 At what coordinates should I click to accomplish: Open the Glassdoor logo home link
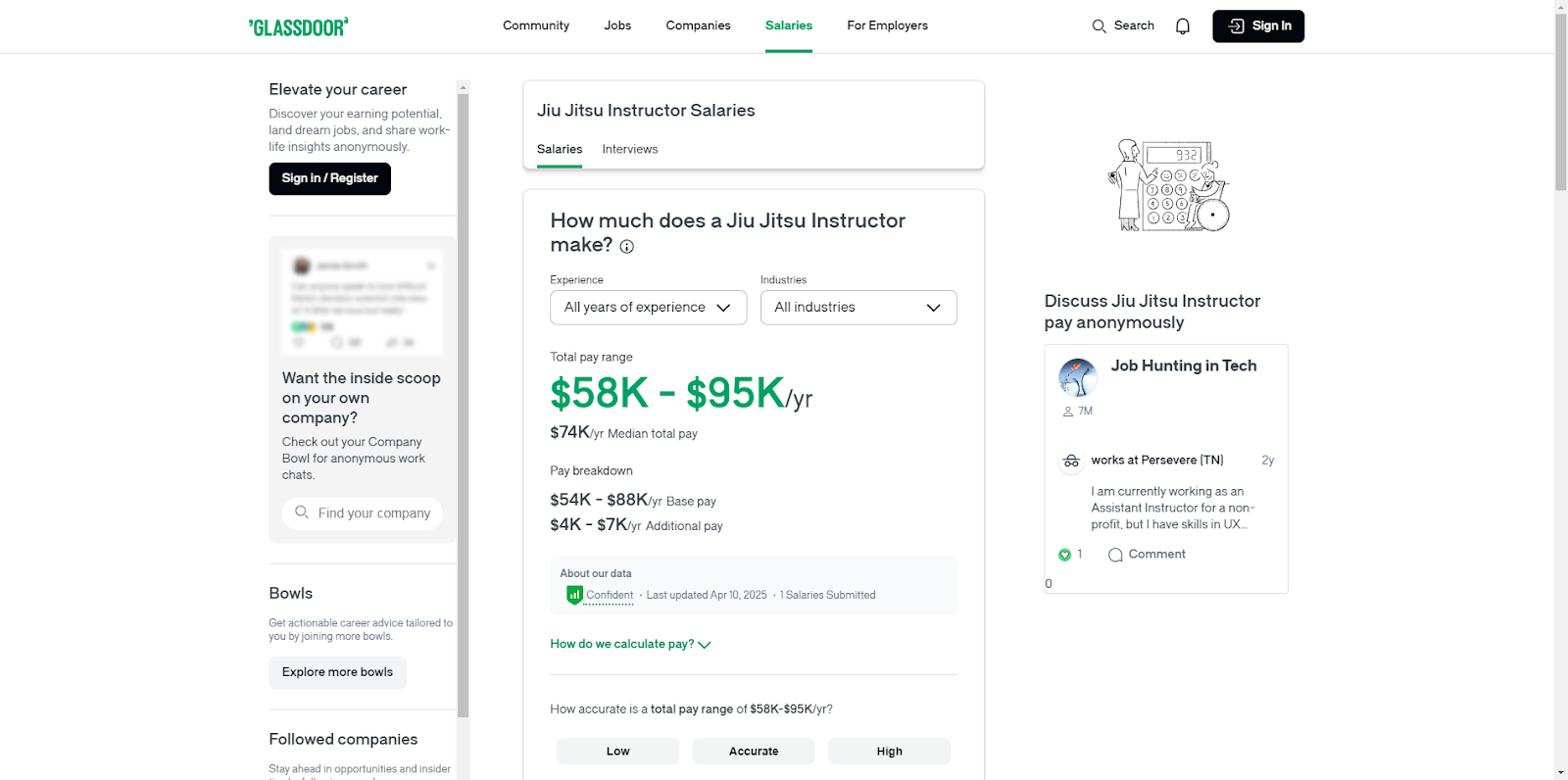pos(299,26)
